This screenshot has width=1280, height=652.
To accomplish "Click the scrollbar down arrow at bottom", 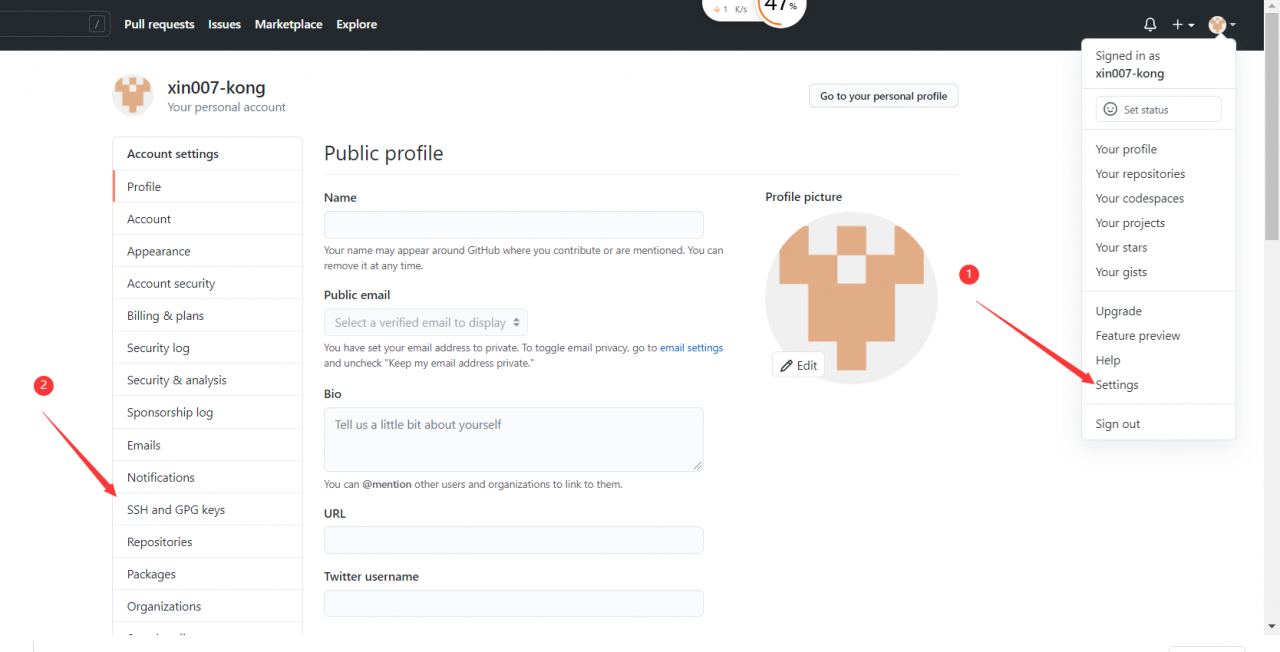I will [x=1271, y=627].
